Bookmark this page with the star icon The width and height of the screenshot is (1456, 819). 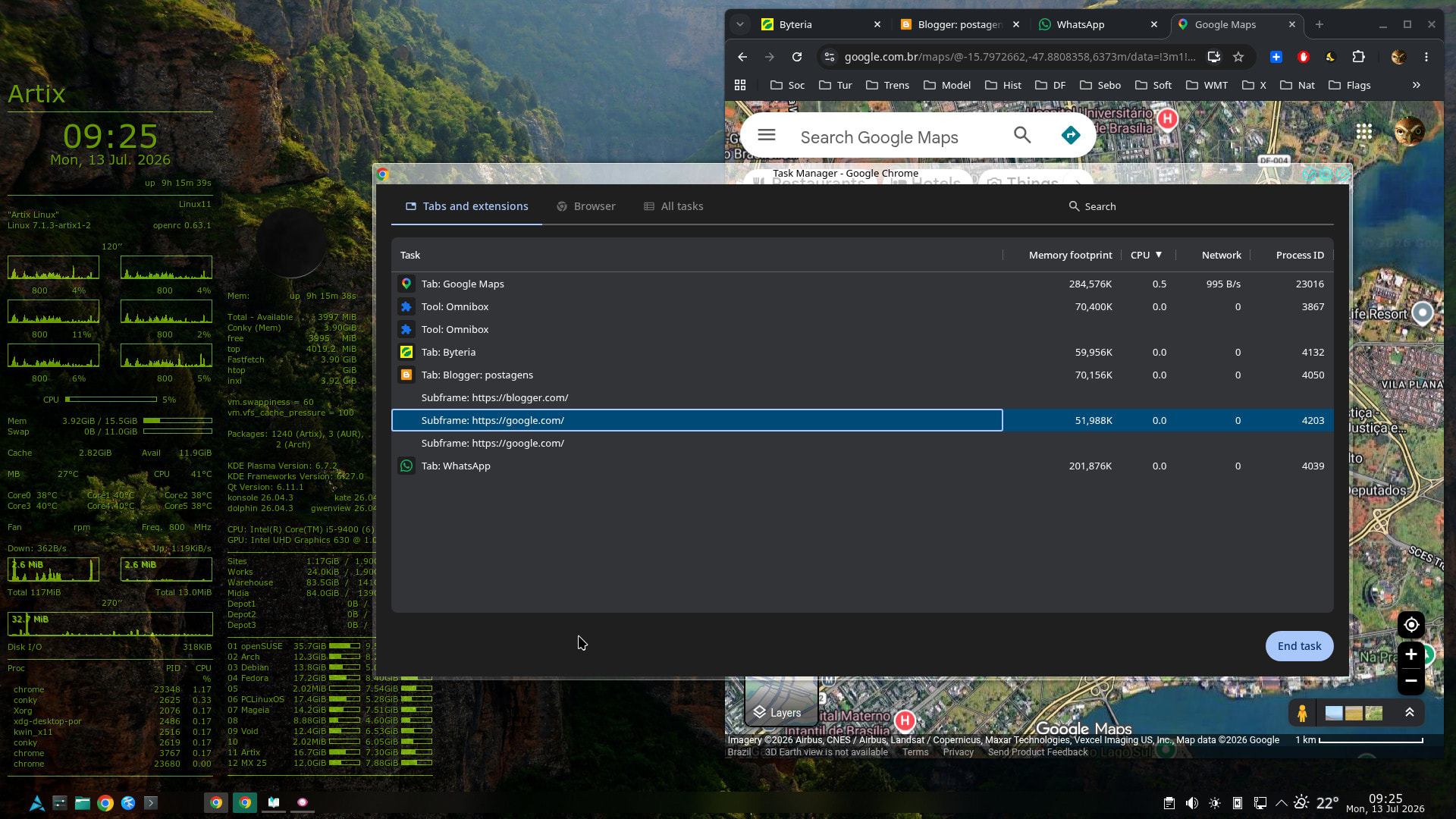(x=1238, y=57)
